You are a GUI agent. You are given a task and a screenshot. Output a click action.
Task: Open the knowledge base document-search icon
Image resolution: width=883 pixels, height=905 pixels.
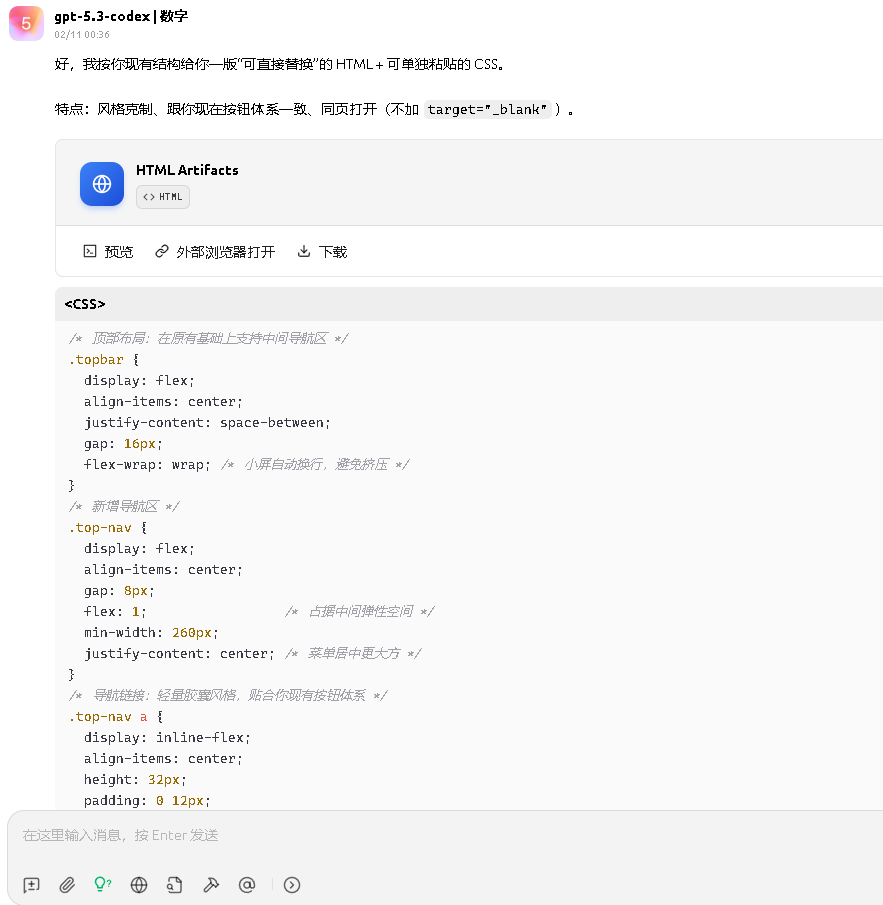(x=175, y=884)
